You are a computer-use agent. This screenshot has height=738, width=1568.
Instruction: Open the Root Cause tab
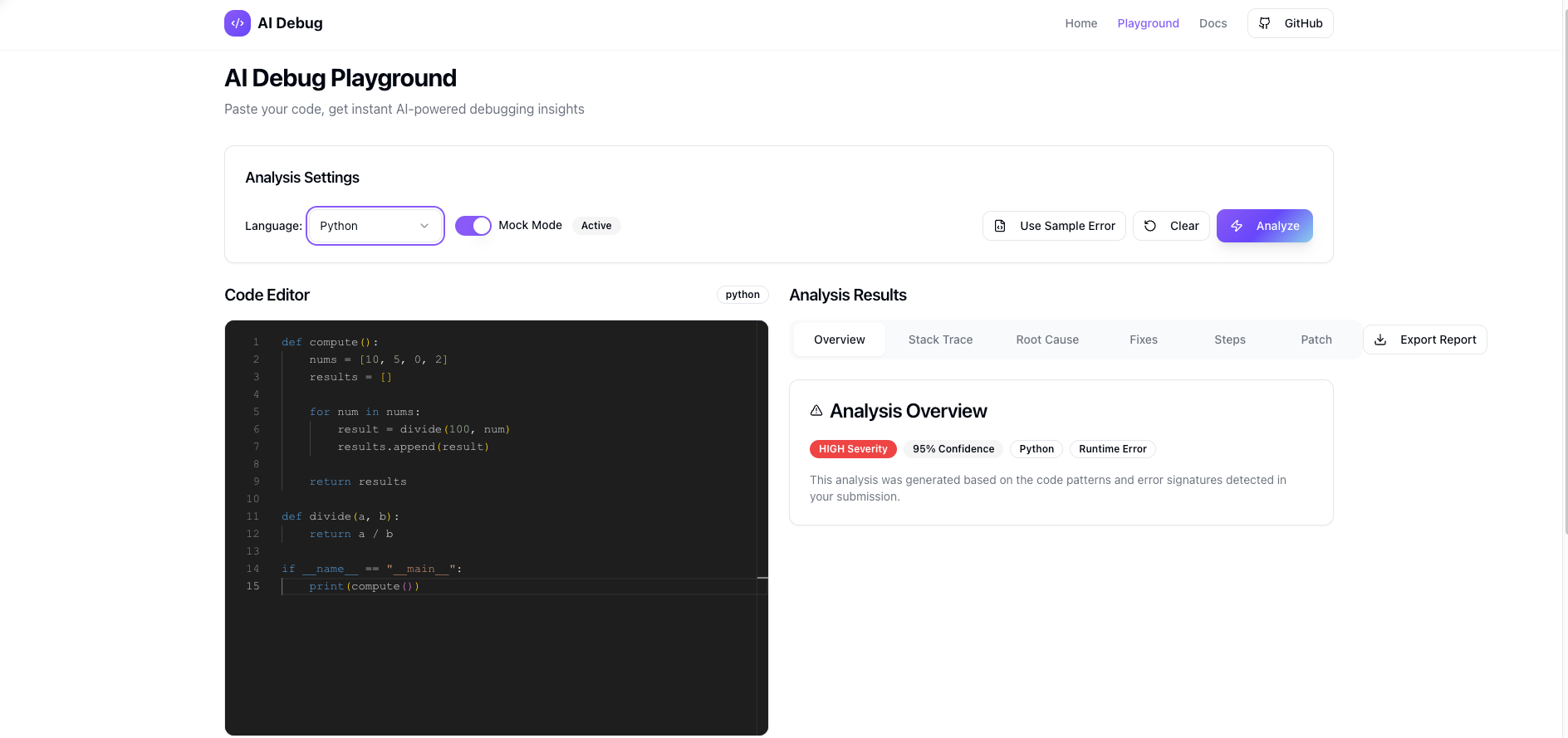[1047, 340]
